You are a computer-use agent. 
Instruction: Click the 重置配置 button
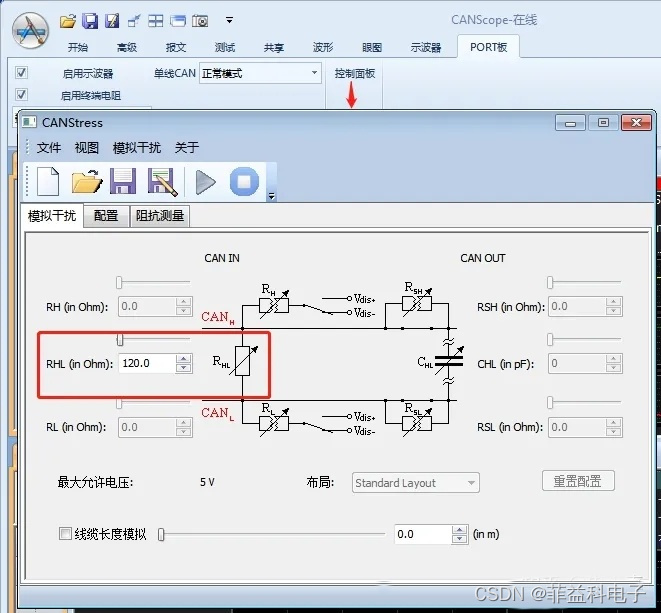pyautogui.click(x=578, y=481)
